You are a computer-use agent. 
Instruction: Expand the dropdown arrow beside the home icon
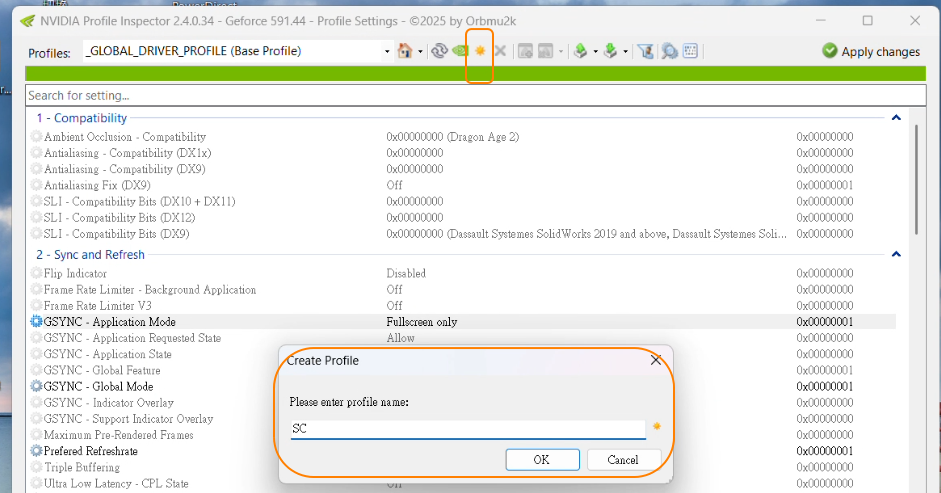pyautogui.click(x=421, y=51)
